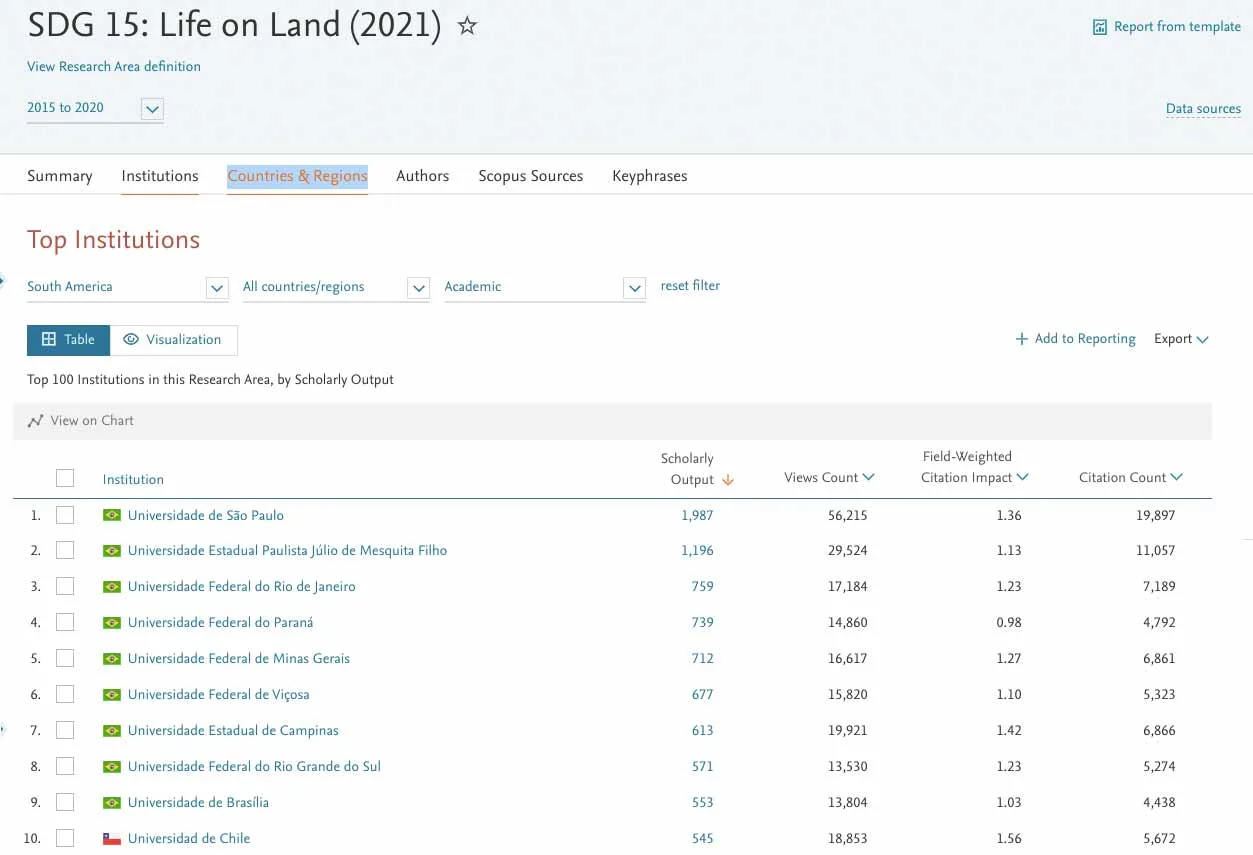
Task: Click the chart icon in View on Chart bar
Action: click(35, 421)
